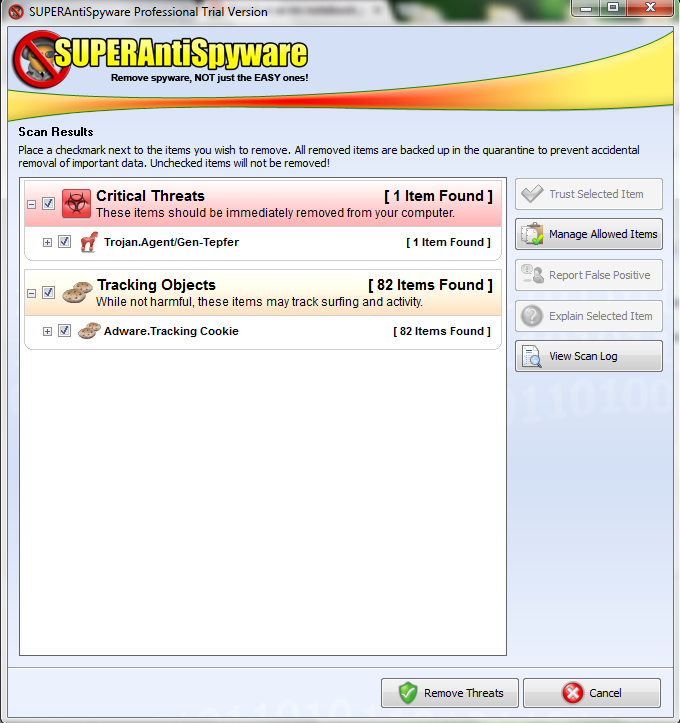Click the '[ 82 Items Found ]' header count

[430, 285]
